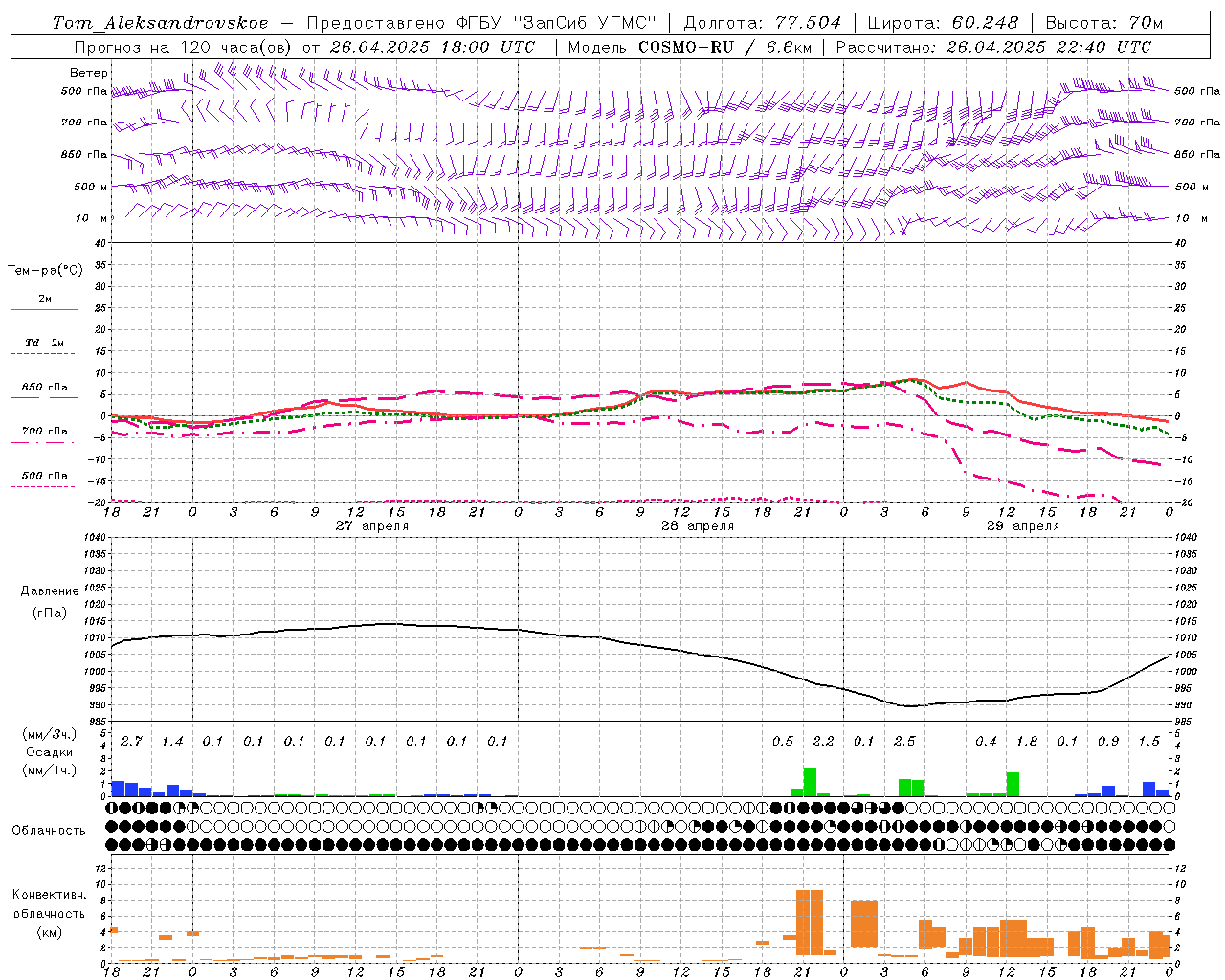This screenshot has height=980, width=1225.
Task: Click the 2.2 precipitation total
Action: pyautogui.click(x=823, y=742)
